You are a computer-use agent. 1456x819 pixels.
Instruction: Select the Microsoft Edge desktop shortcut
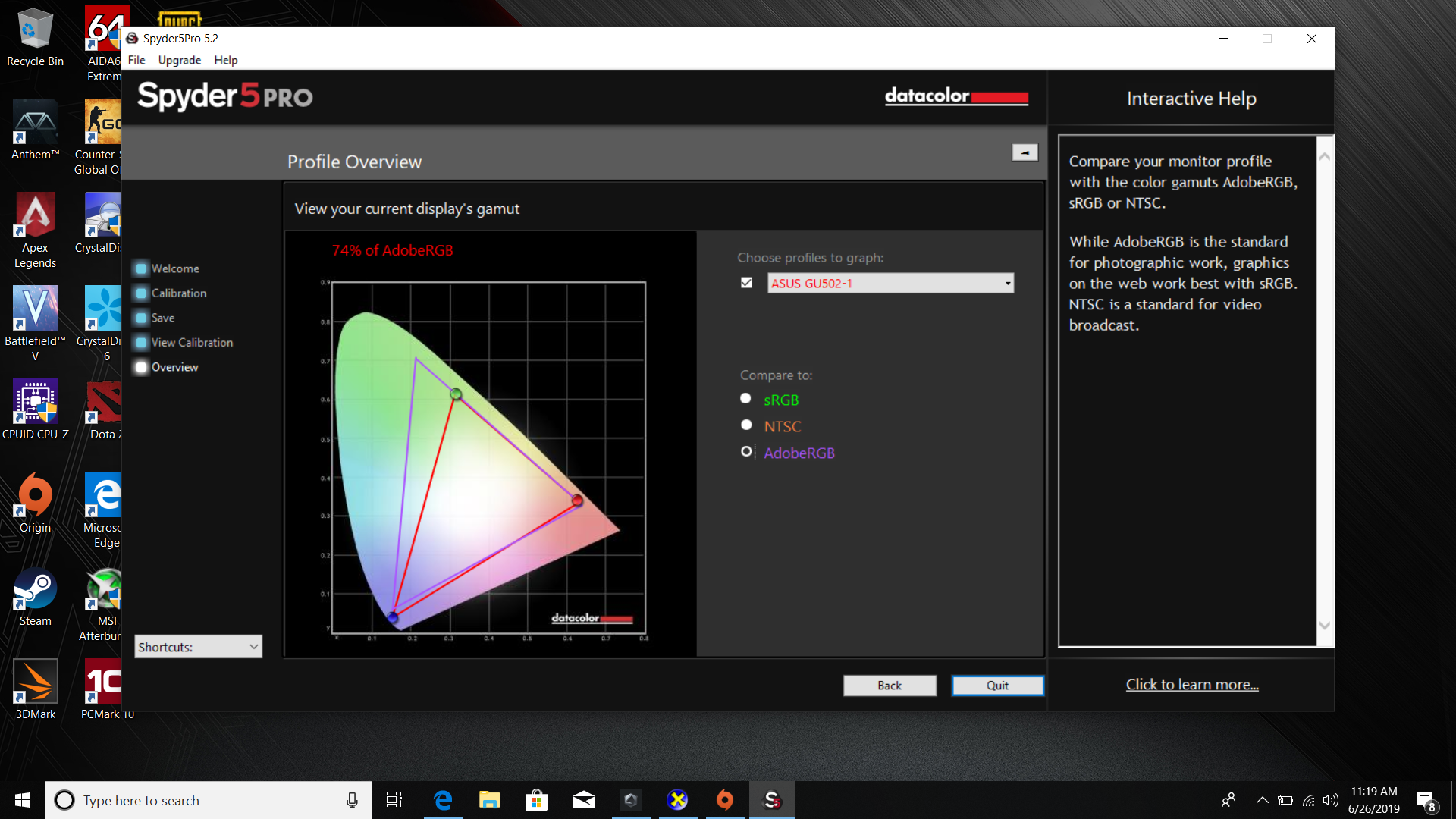click(x=103, y=511)
